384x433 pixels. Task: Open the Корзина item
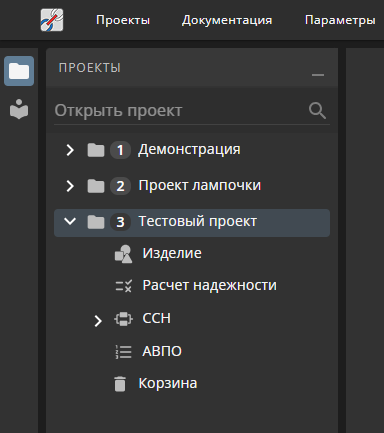click(168, 383)
